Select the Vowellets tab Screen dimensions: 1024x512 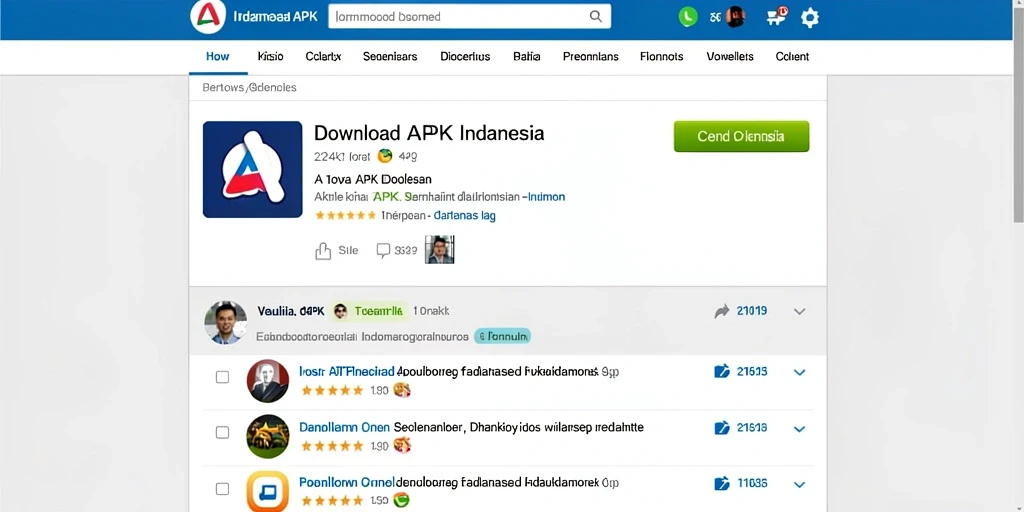[x=730, y=57]
